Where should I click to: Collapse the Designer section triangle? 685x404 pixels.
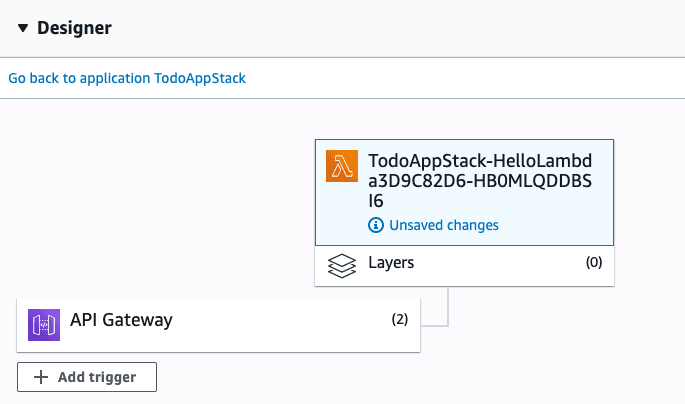point(23,28)
